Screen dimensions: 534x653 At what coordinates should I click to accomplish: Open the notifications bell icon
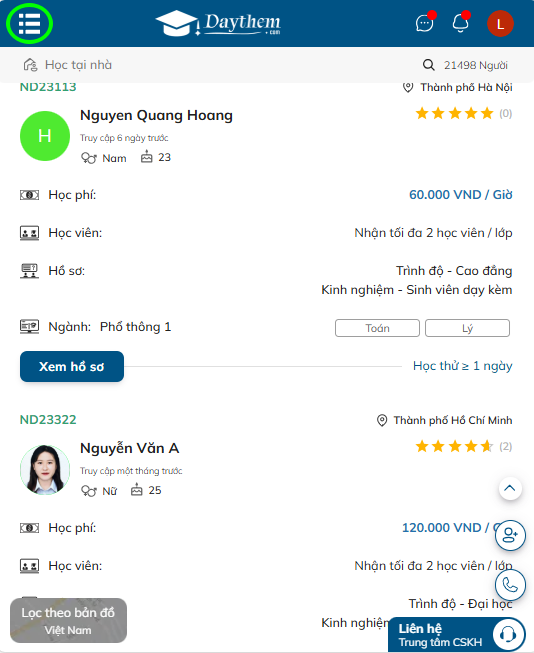(x=460, y=23)
